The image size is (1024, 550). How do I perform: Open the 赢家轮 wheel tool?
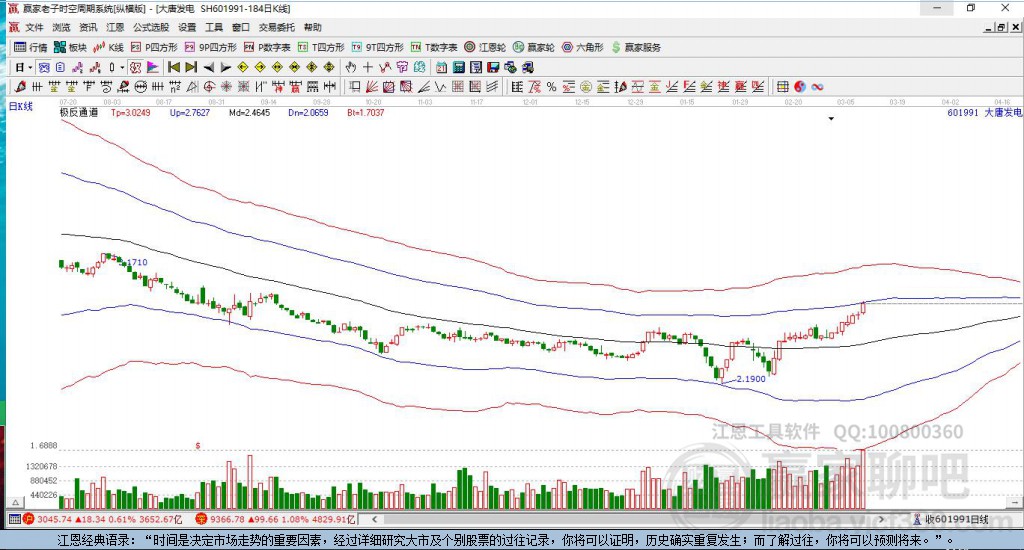click(534, 47)
